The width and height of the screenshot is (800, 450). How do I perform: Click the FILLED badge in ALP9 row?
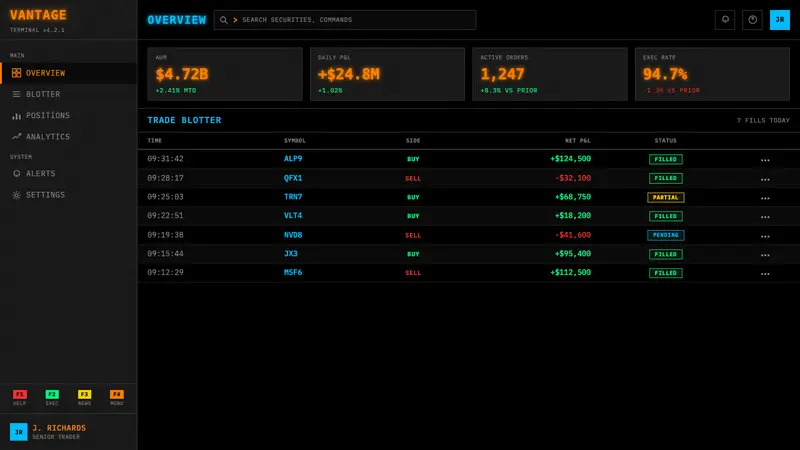tap(665, 159)
